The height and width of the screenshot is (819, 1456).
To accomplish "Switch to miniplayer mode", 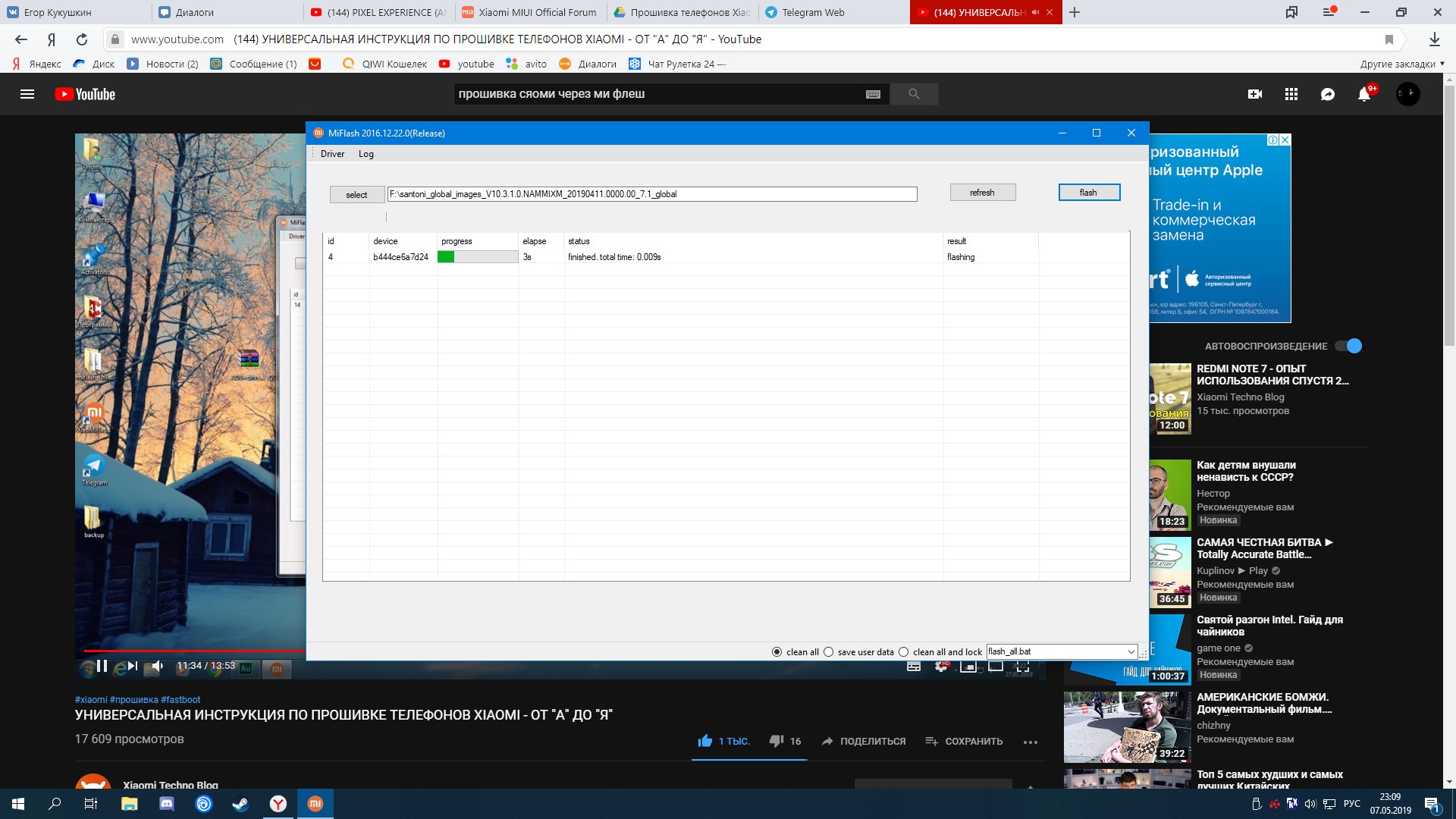I will (968, 667).
